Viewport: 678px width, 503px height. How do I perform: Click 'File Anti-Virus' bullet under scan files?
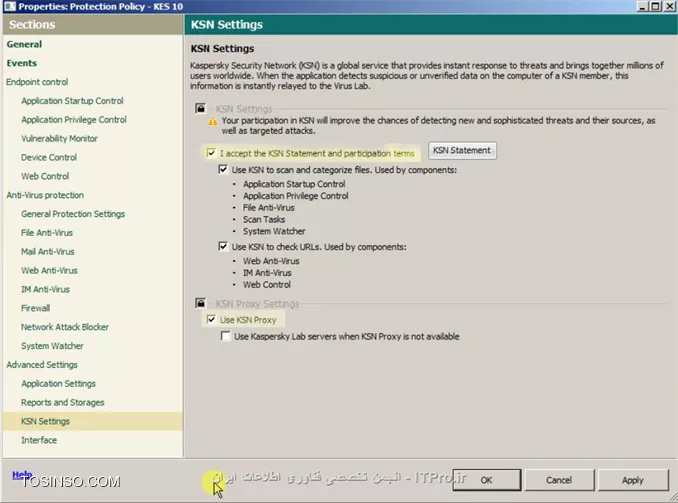[x=269, y=208]
